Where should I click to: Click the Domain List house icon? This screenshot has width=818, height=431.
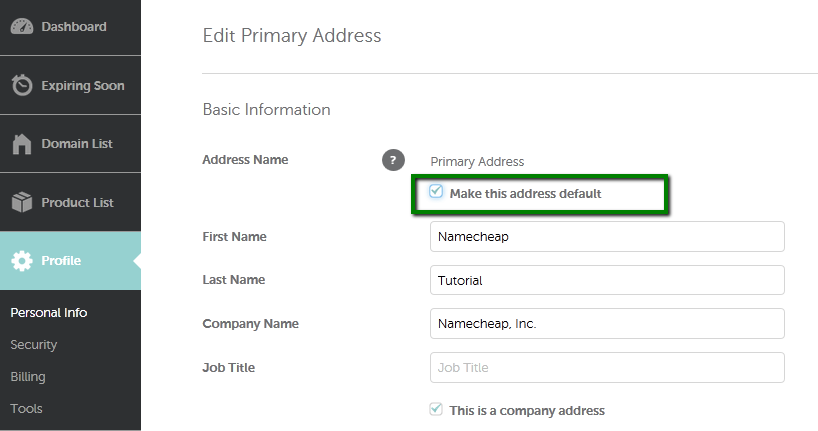coord(22,144)
